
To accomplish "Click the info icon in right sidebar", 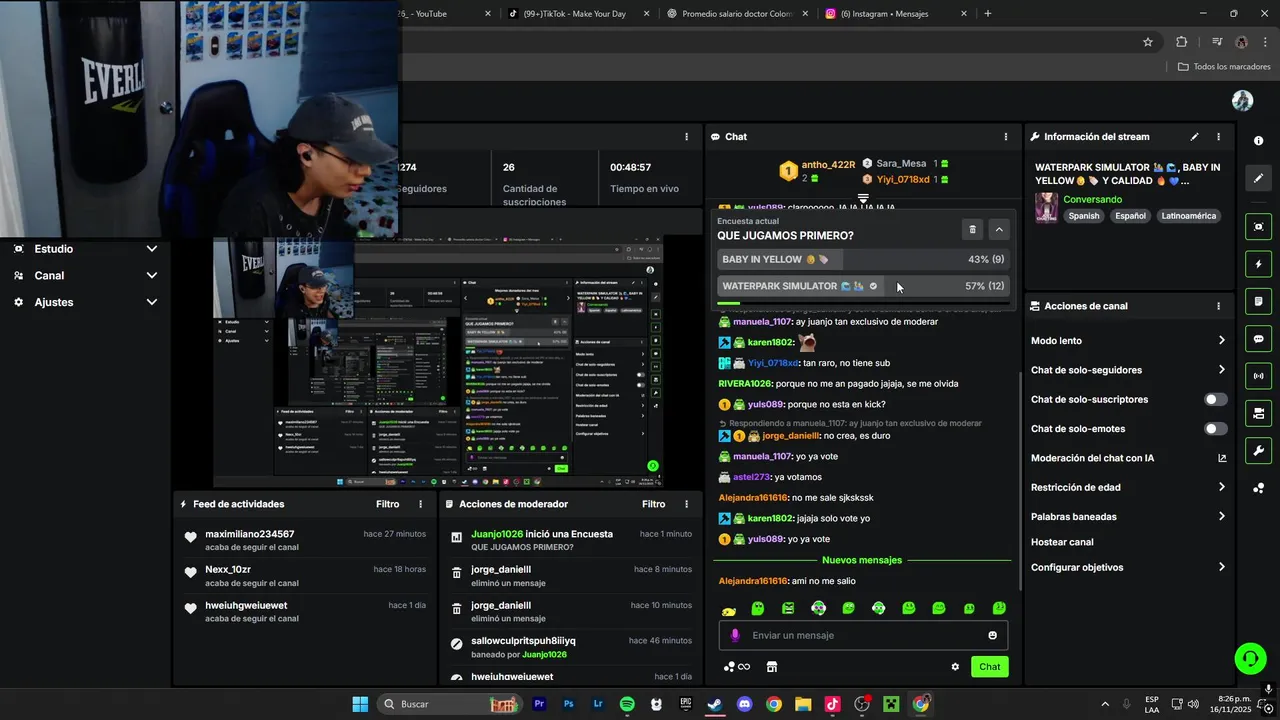I will point(1258,141).
